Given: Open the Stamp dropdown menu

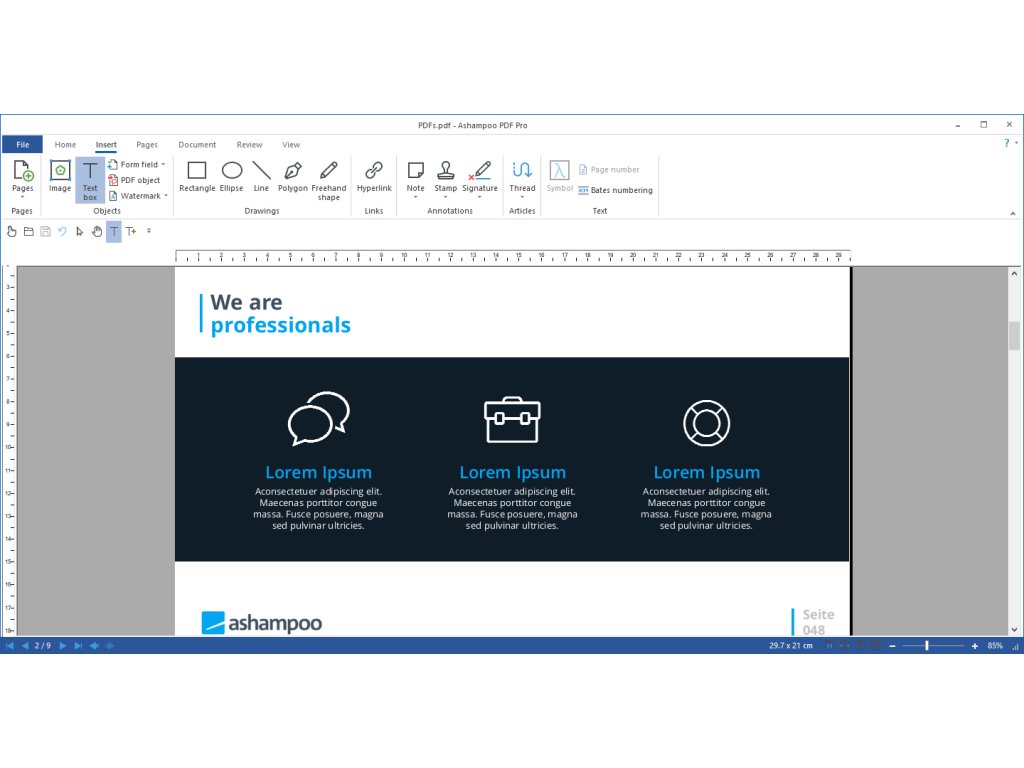Looking at the screenshot, I should pyautogui.click(x=445, y=197).
